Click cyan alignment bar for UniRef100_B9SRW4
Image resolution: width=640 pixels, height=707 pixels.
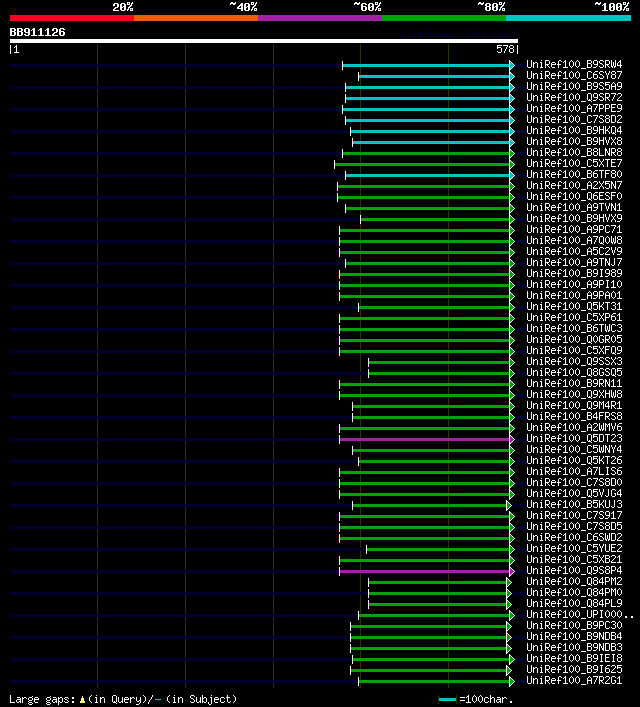(426, 65)
